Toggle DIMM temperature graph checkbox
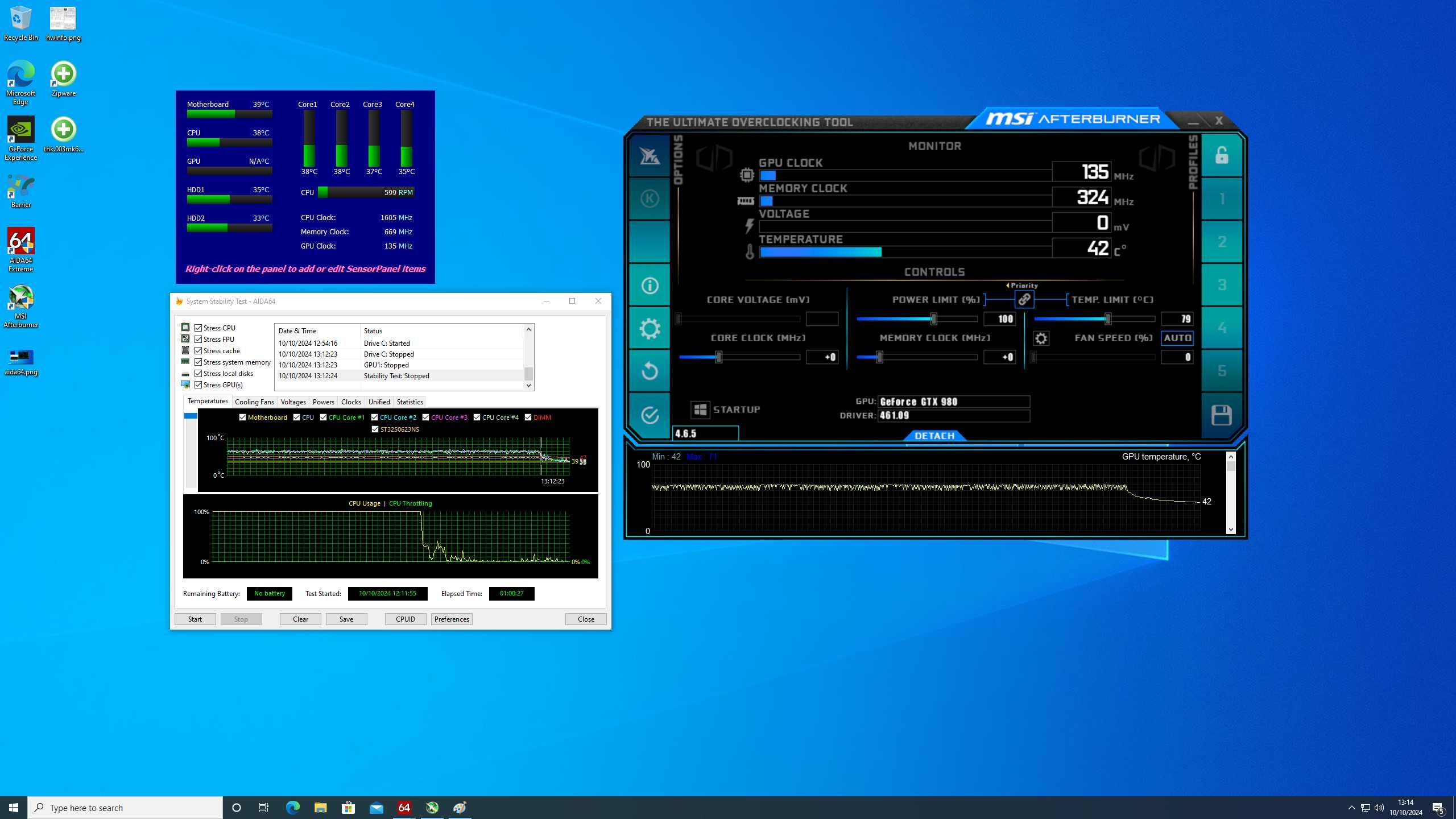The height and width of the screenshot is (819, 1456). 528,417
